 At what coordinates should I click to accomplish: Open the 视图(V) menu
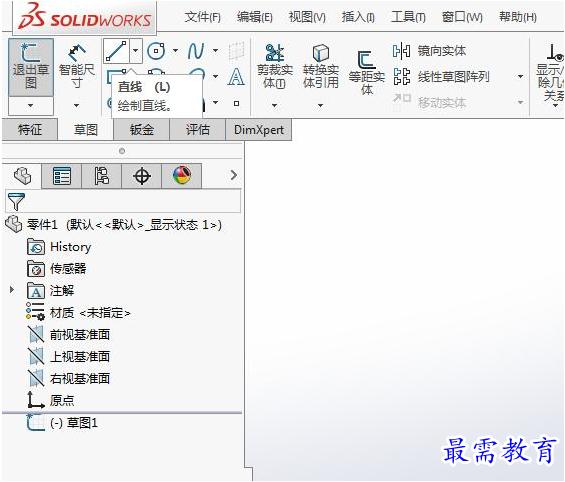click(x=307, y=17)
